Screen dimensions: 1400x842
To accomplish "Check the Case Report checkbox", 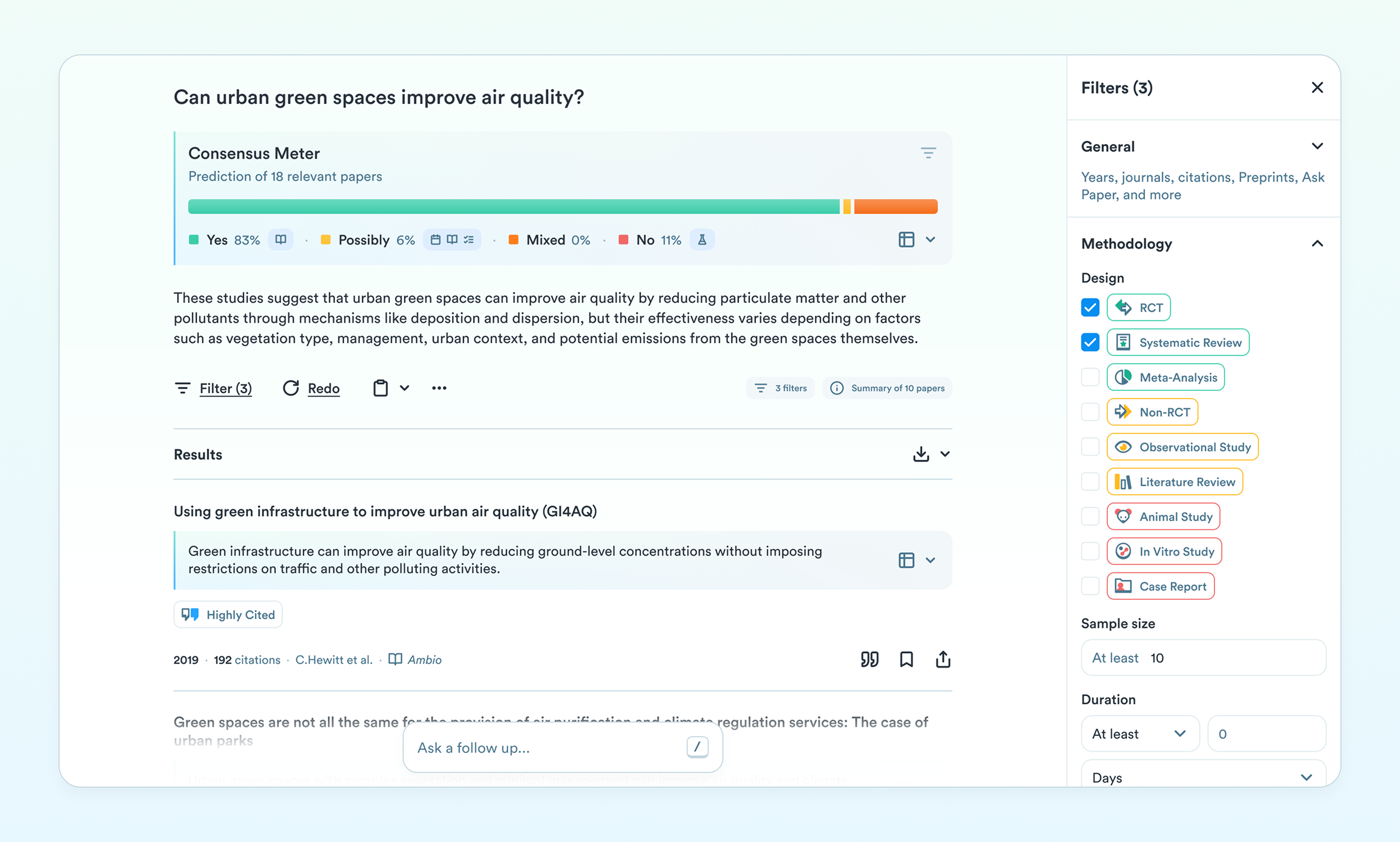I will point(1090,586).
